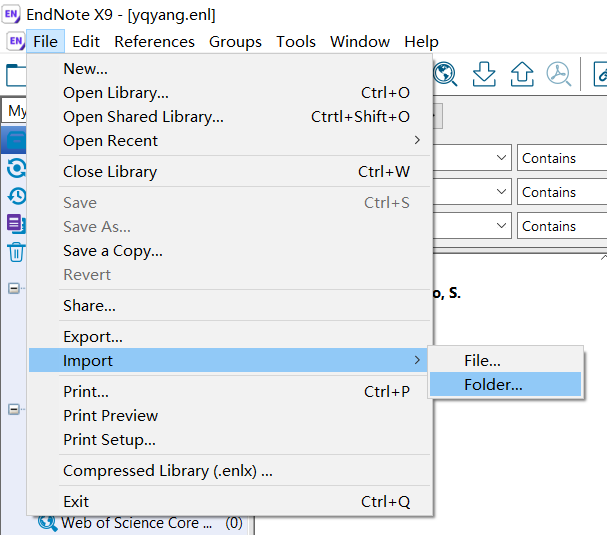Open the Help menu
The image size is (607, 535).
pos(421,41)
